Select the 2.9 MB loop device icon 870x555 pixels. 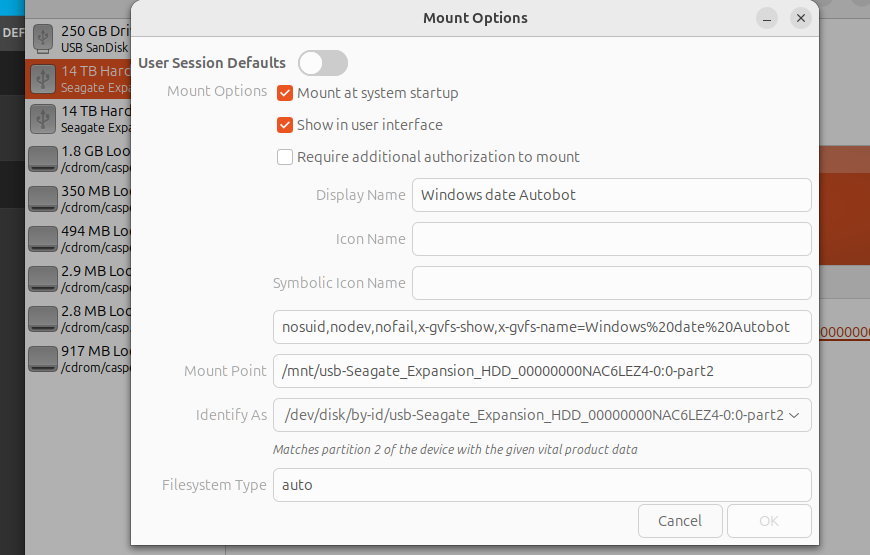43,279
